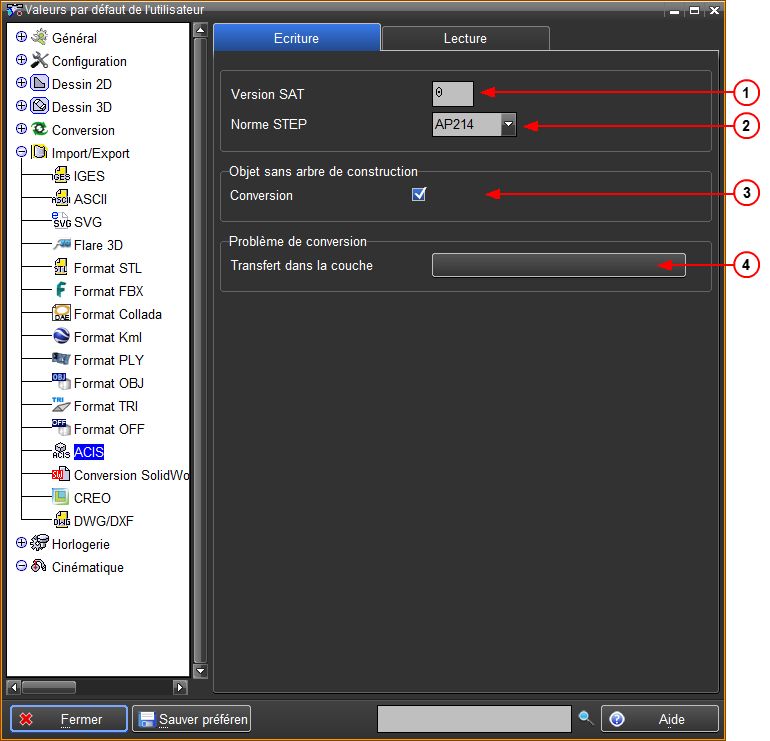Click the Version SAT input field
This screenshot has height=741, width=770.
(452, 95)
